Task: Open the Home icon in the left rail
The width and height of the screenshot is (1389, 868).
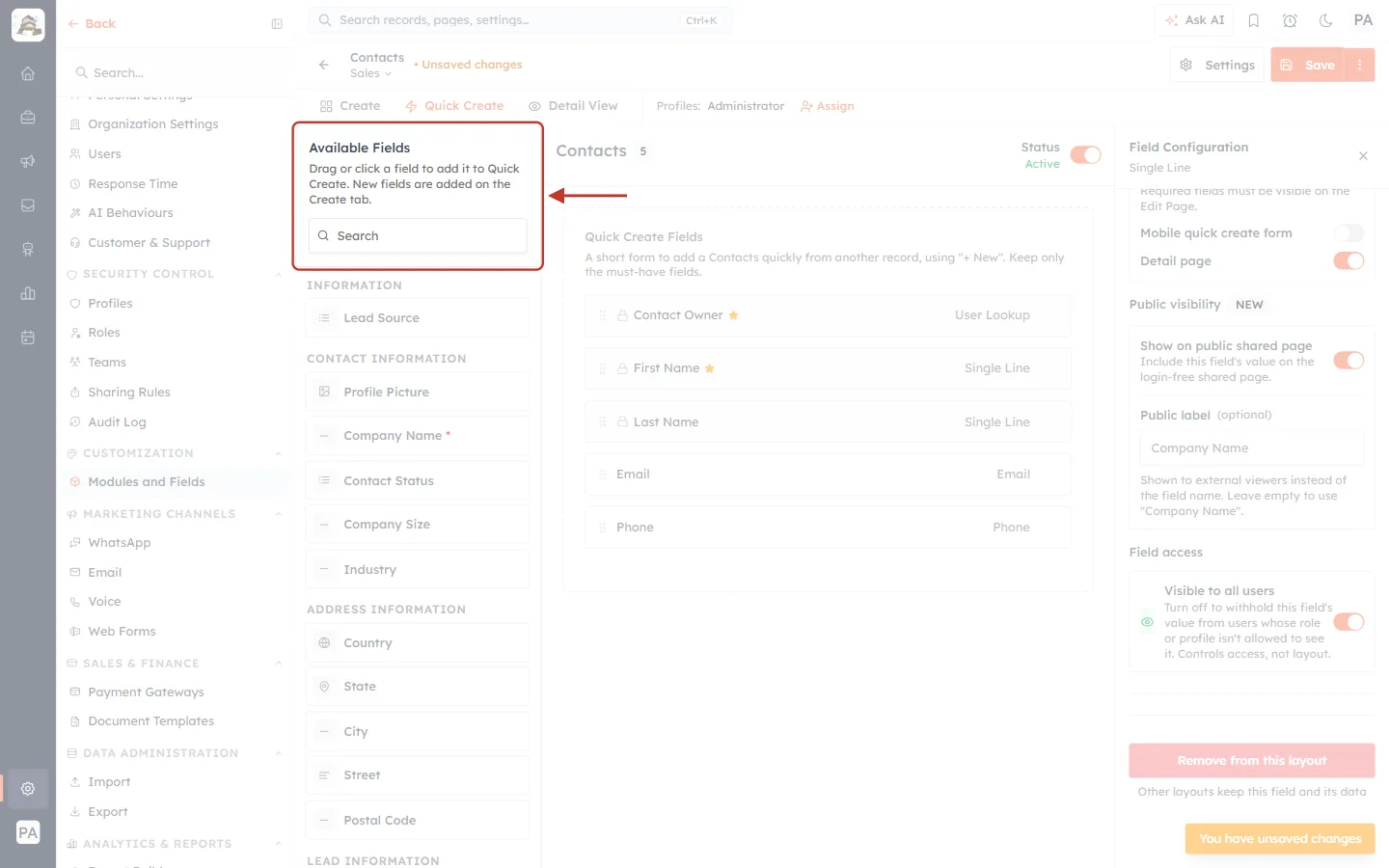Action: (x=28, y=73)
